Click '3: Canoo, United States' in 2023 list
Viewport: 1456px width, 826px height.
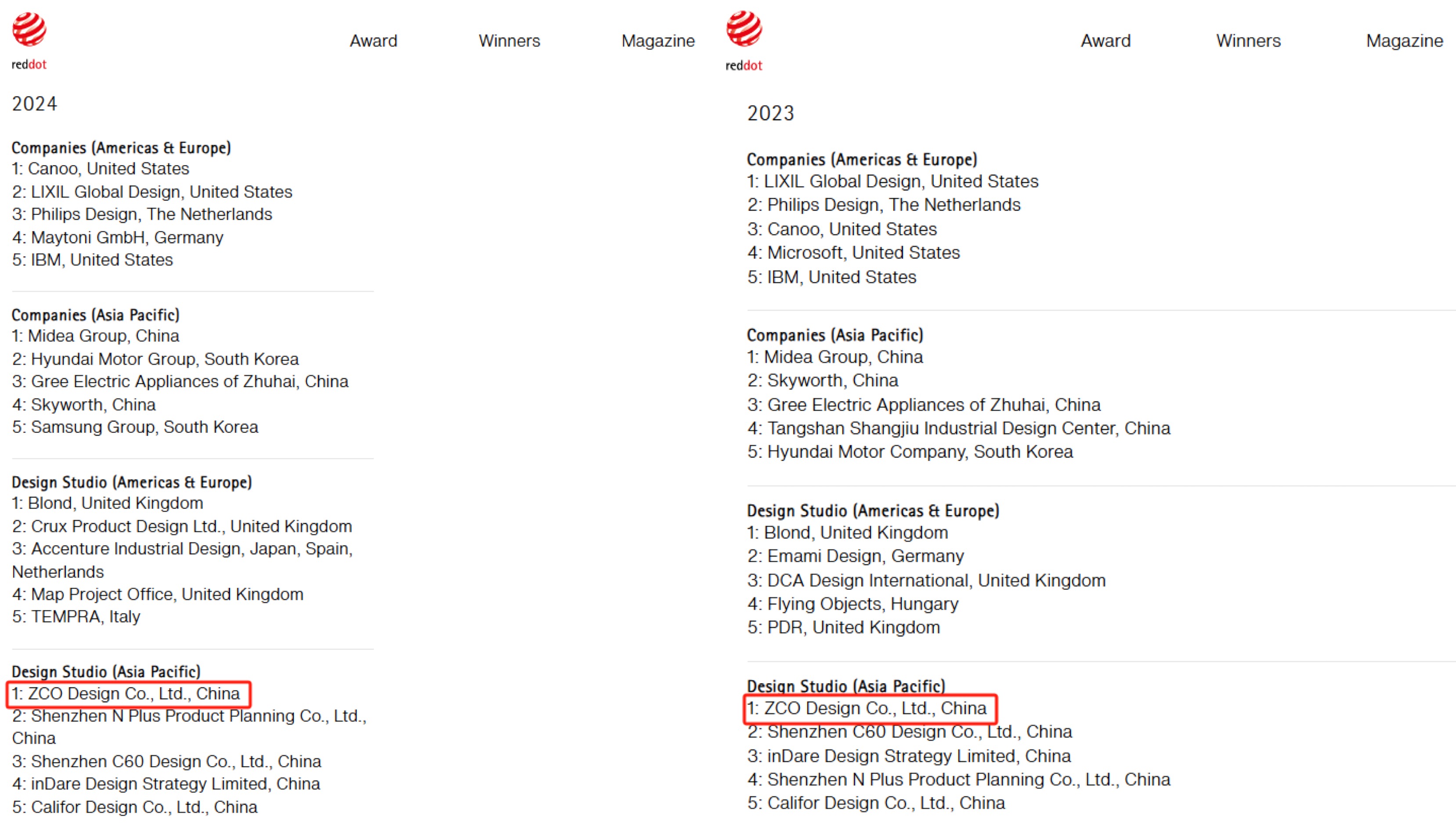pos(842,229)
